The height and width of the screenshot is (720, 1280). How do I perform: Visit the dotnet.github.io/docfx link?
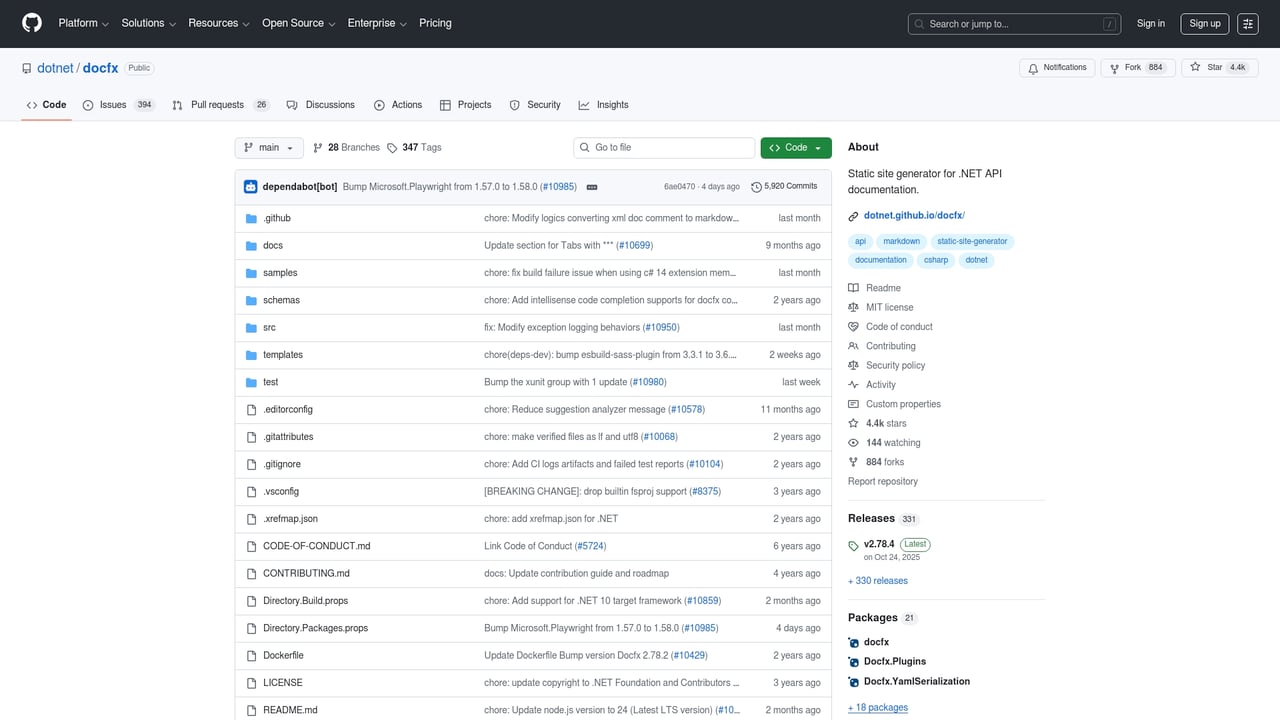tap(912, 214)
